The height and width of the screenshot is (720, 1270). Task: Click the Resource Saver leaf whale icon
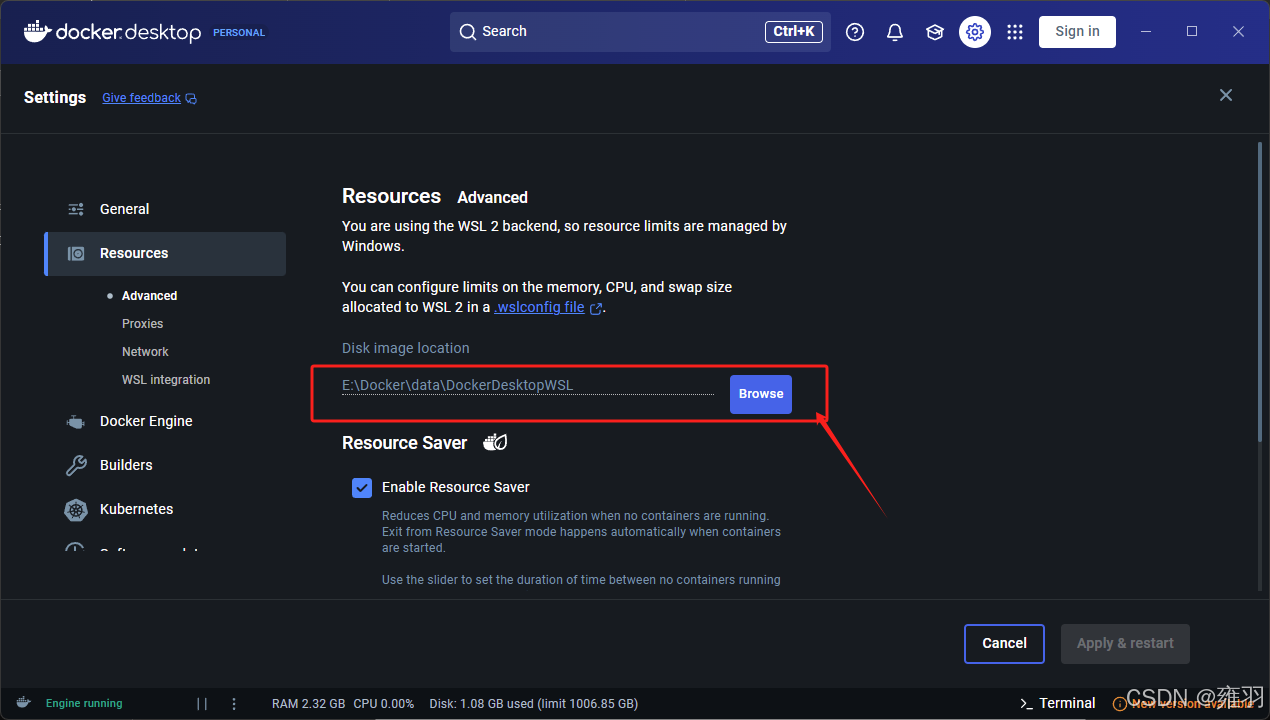[x=495, y=442]
